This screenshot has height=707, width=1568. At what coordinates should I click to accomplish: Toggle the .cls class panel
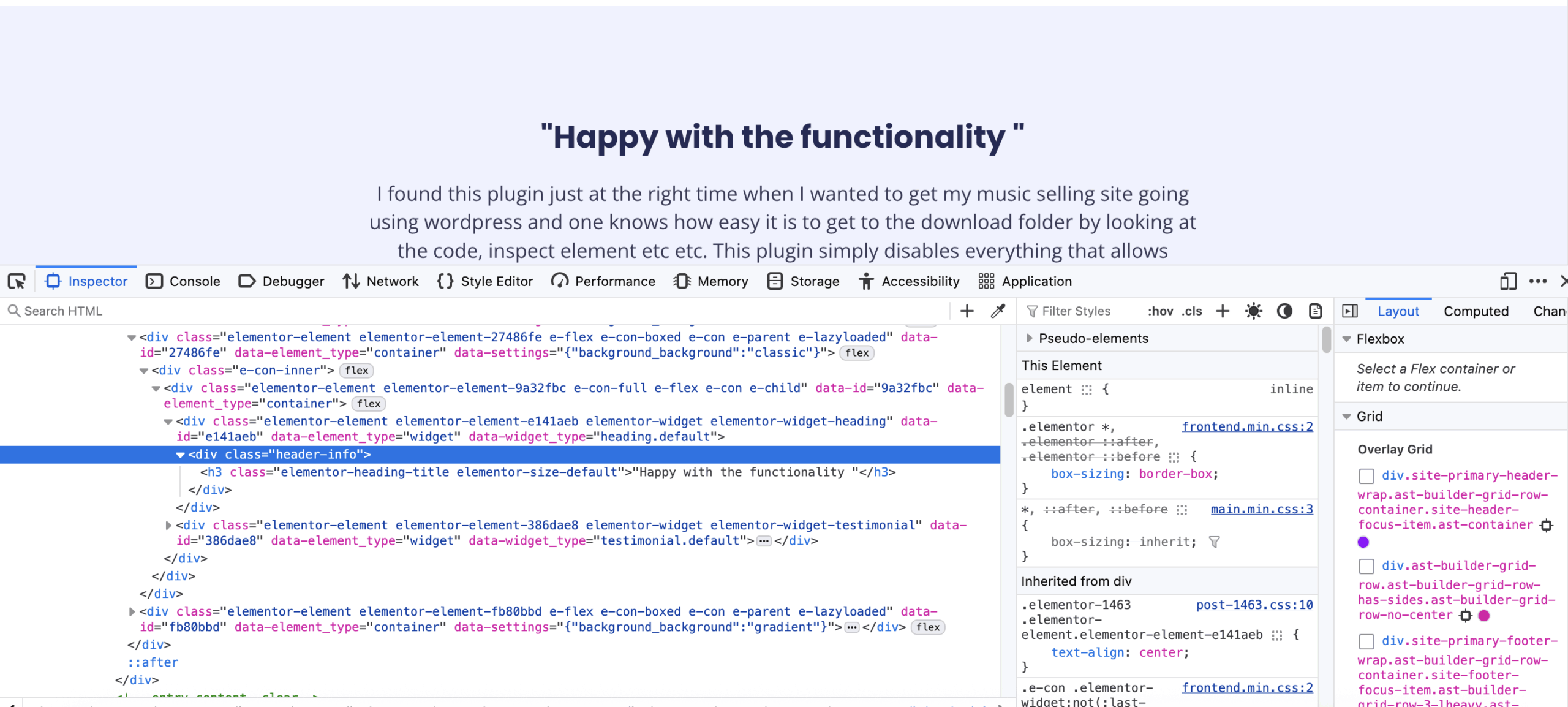(x=1192, y=311)
